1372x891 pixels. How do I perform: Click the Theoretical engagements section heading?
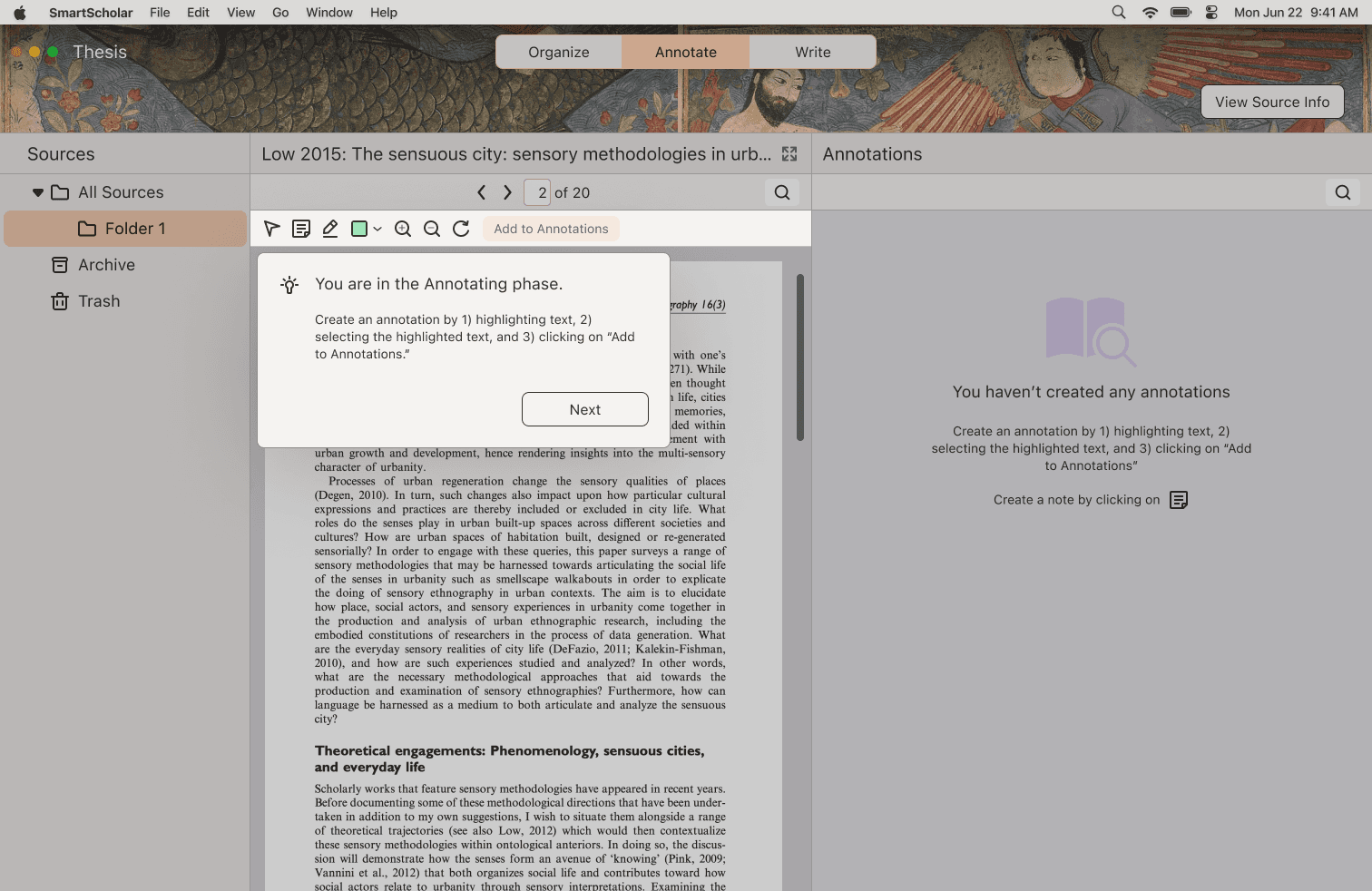509,759
